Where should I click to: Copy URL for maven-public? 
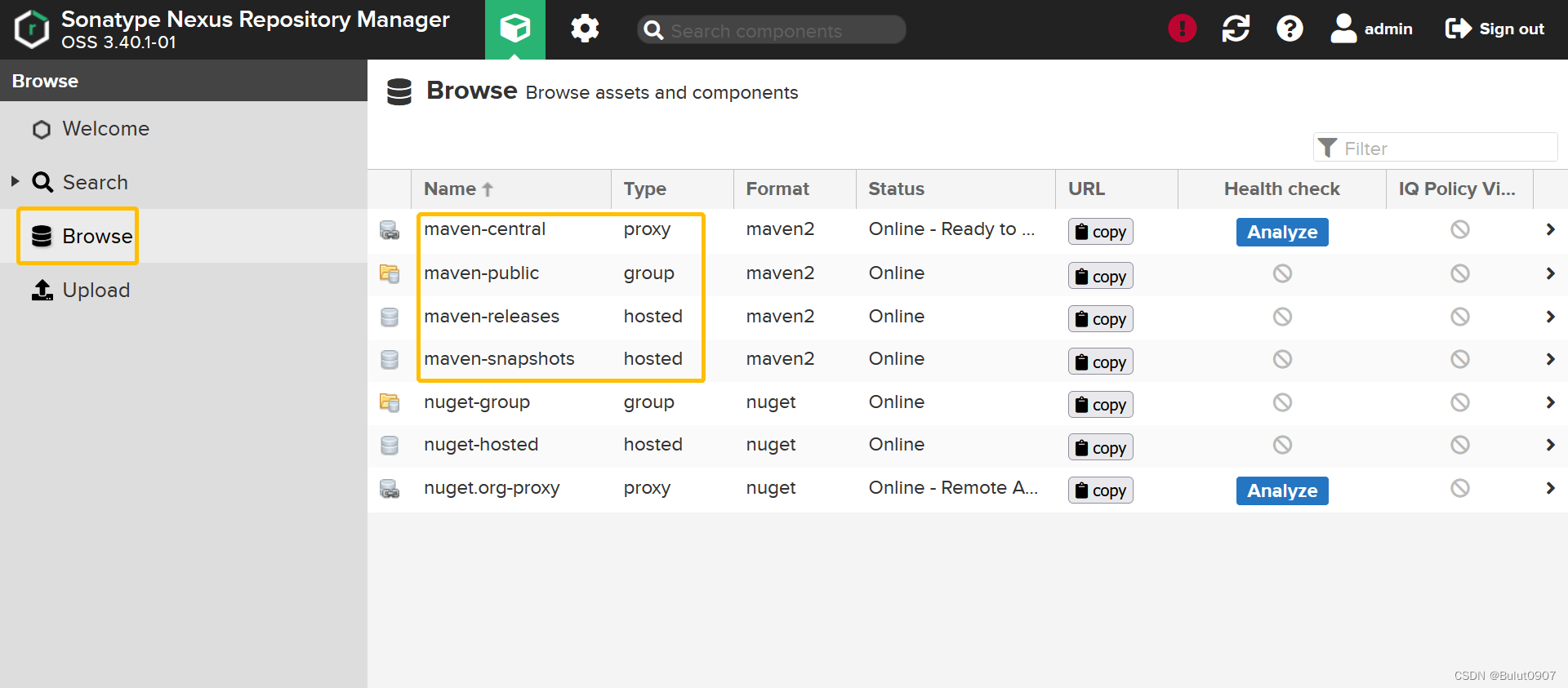tap(1100, 276)
